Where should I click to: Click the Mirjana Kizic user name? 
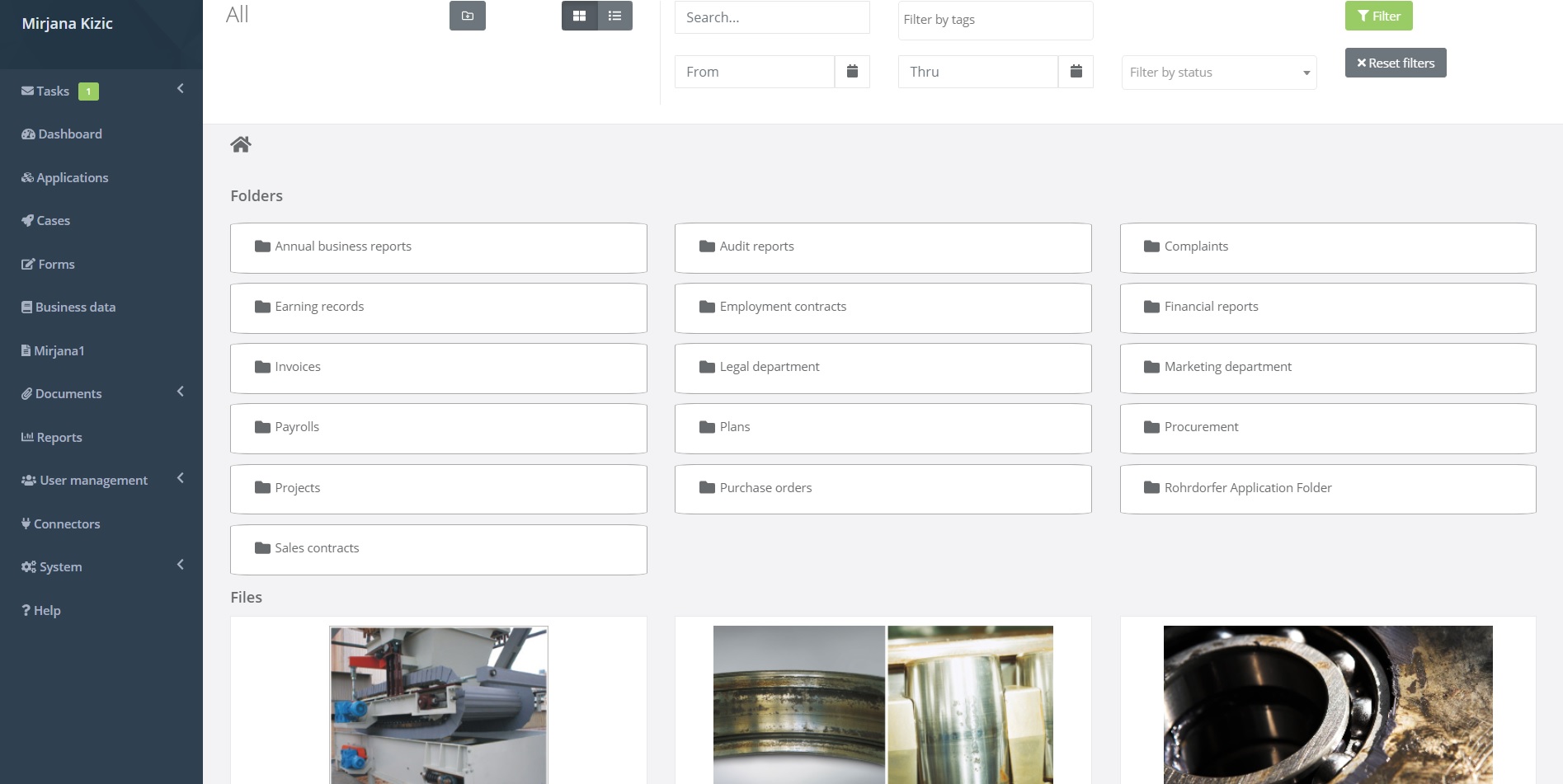pos(67,23)
